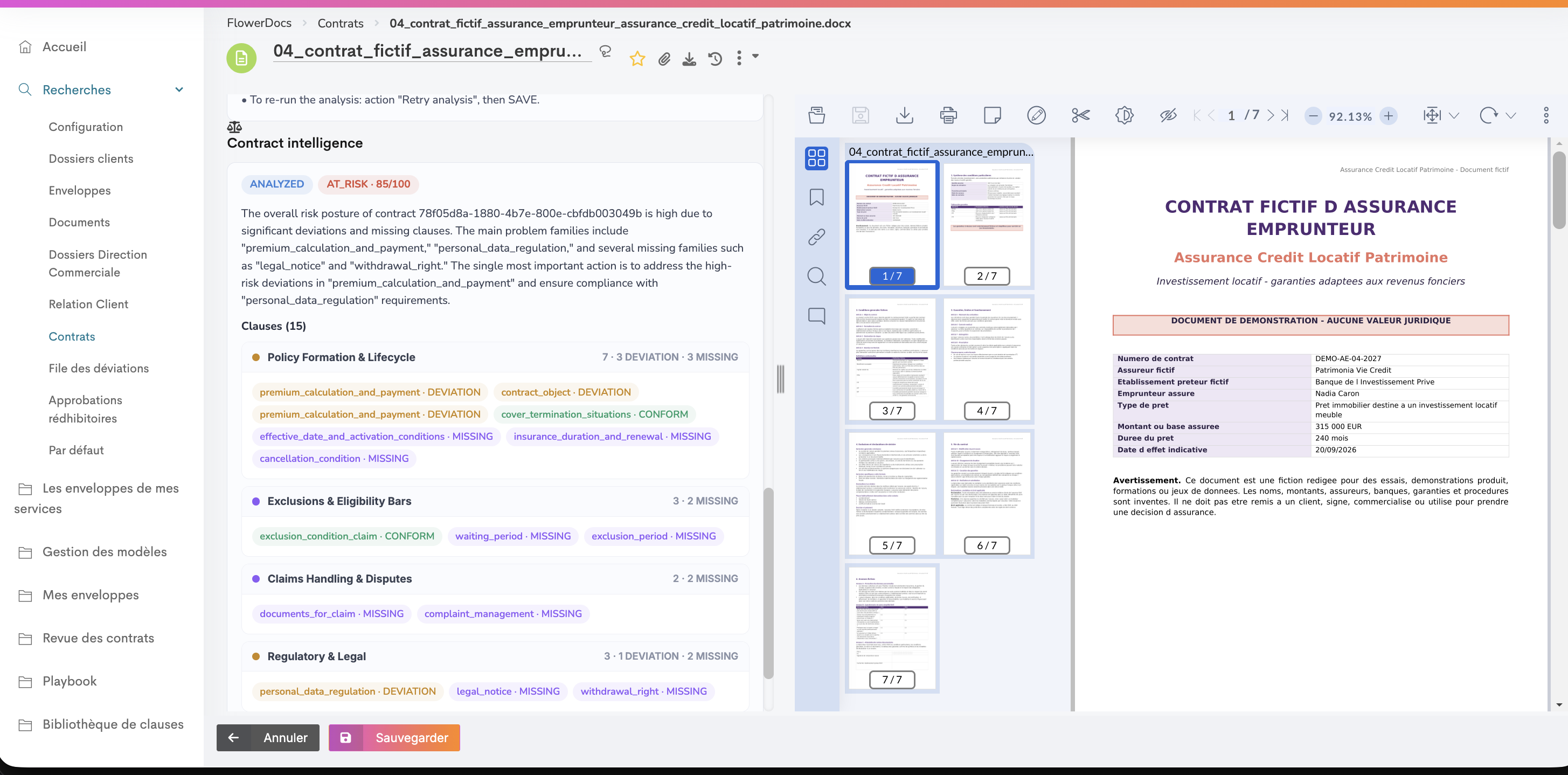Click the viewer's floppy-disk save icon
The height and width of the screenshot is (775, 1568).
(x=860, y=115)
